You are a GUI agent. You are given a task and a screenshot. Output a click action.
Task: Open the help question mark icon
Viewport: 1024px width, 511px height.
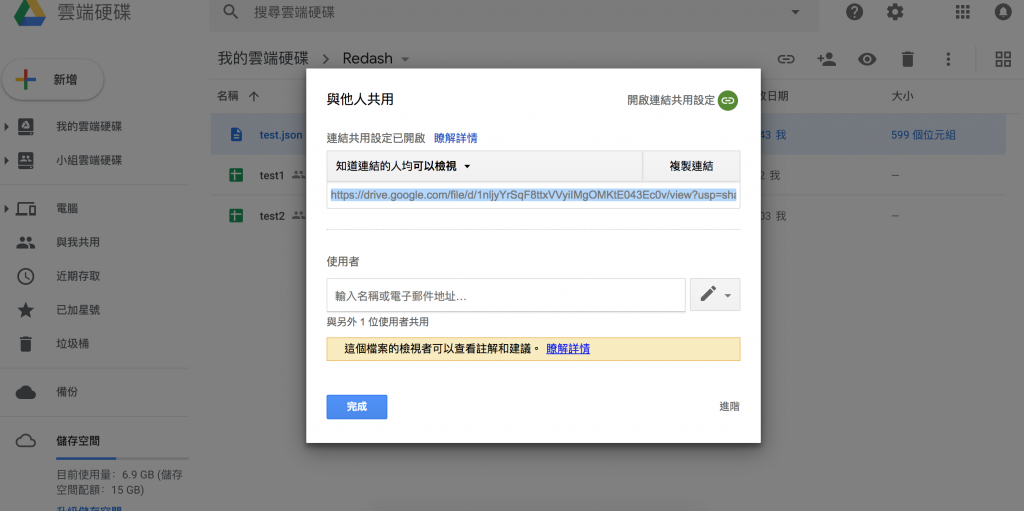click(x=854, y=12)
